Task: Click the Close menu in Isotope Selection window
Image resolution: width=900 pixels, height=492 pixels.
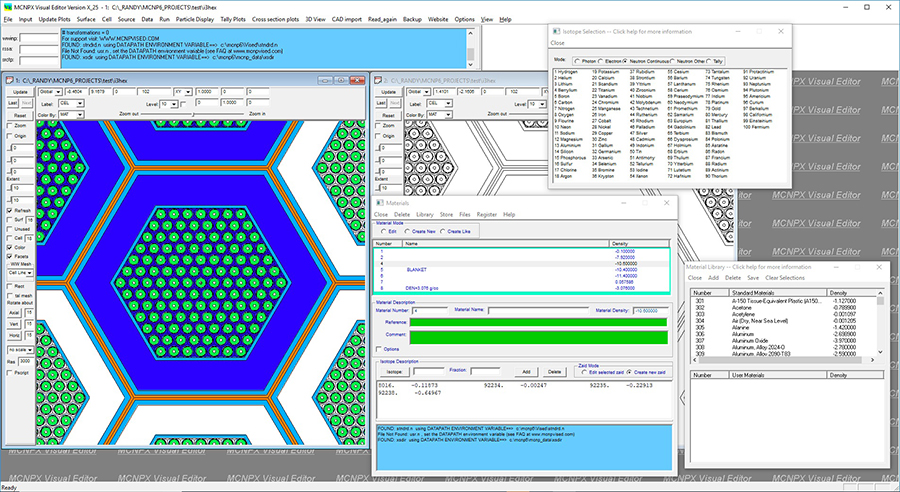Action: pyautogui.click(x=557, y=43)
